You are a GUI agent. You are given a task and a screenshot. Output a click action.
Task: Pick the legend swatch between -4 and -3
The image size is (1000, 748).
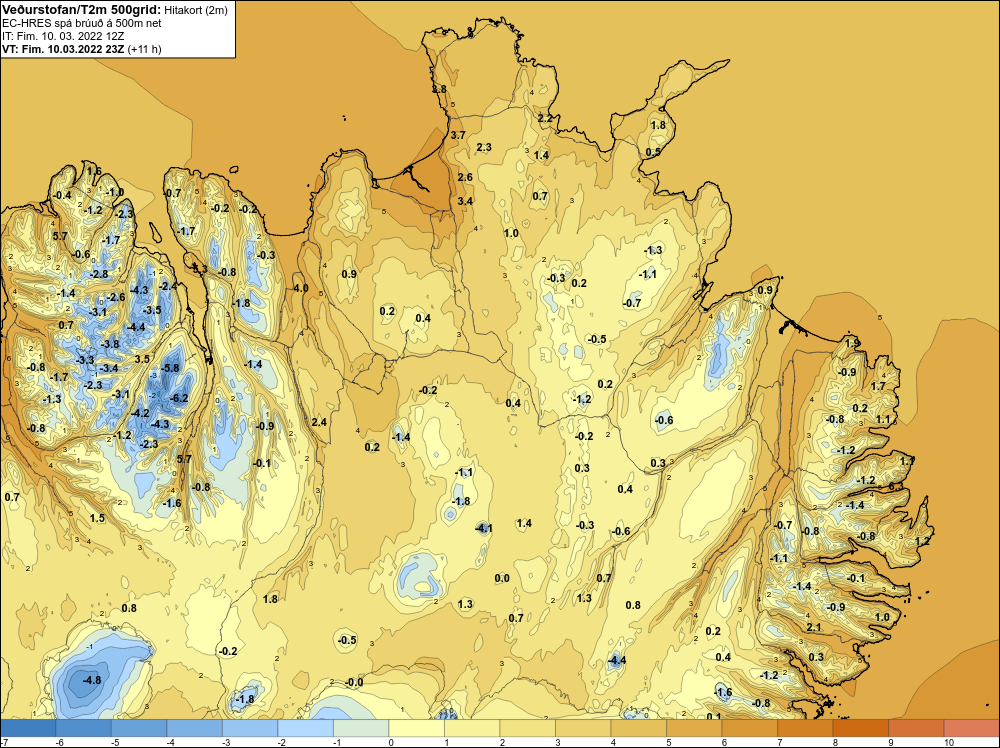[195, 728]
